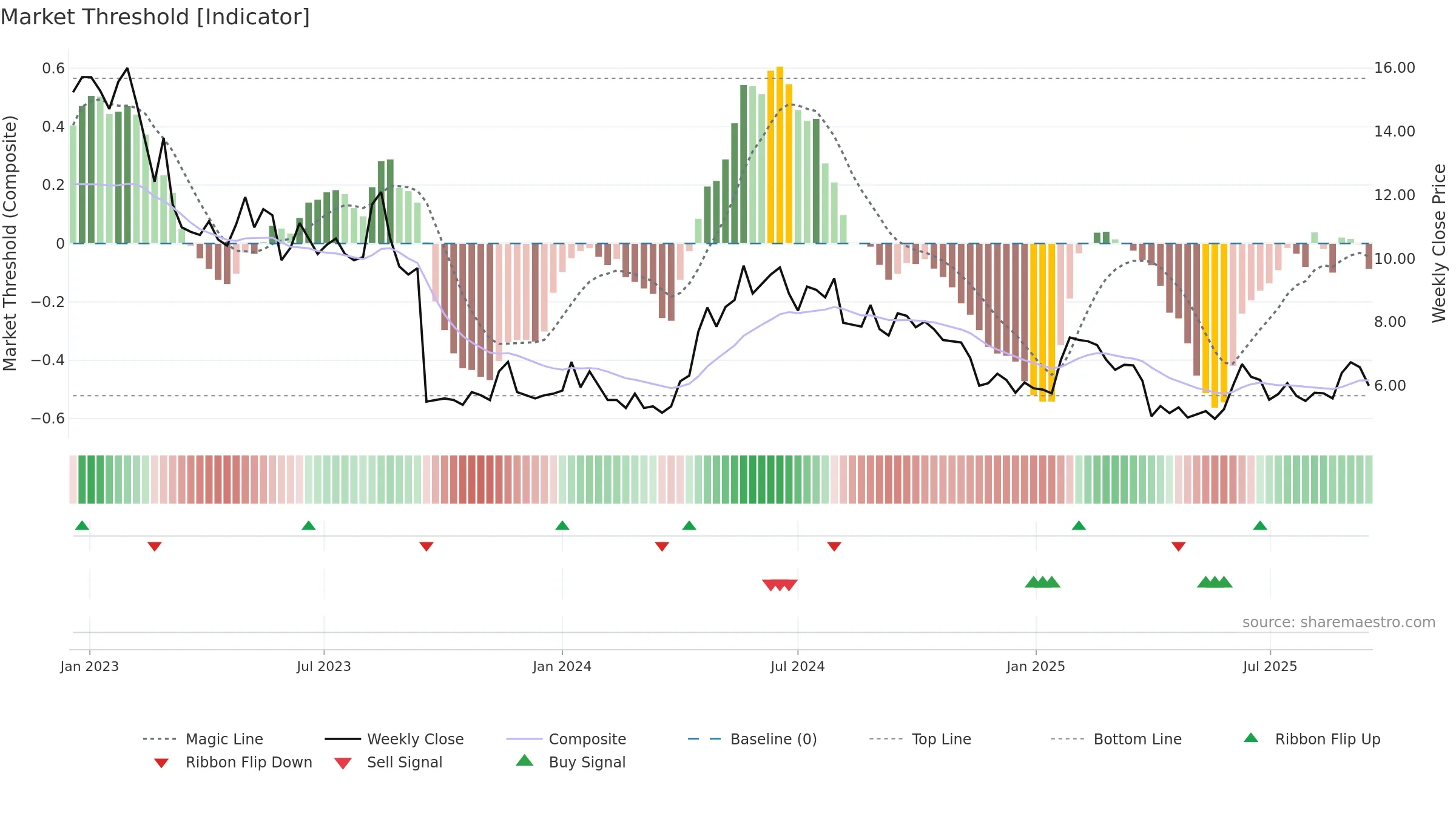Click the tallest yellow bar near Jul 2024
Viewport: 1456px width, 819px height.
(x=780, y=155)
